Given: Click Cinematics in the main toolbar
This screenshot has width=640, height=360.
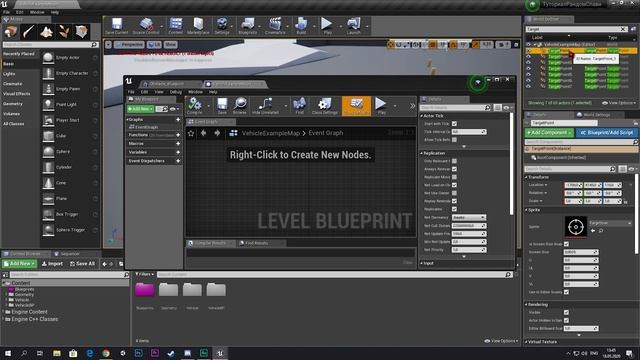Looking at the screenshot, I should [275, 26].
